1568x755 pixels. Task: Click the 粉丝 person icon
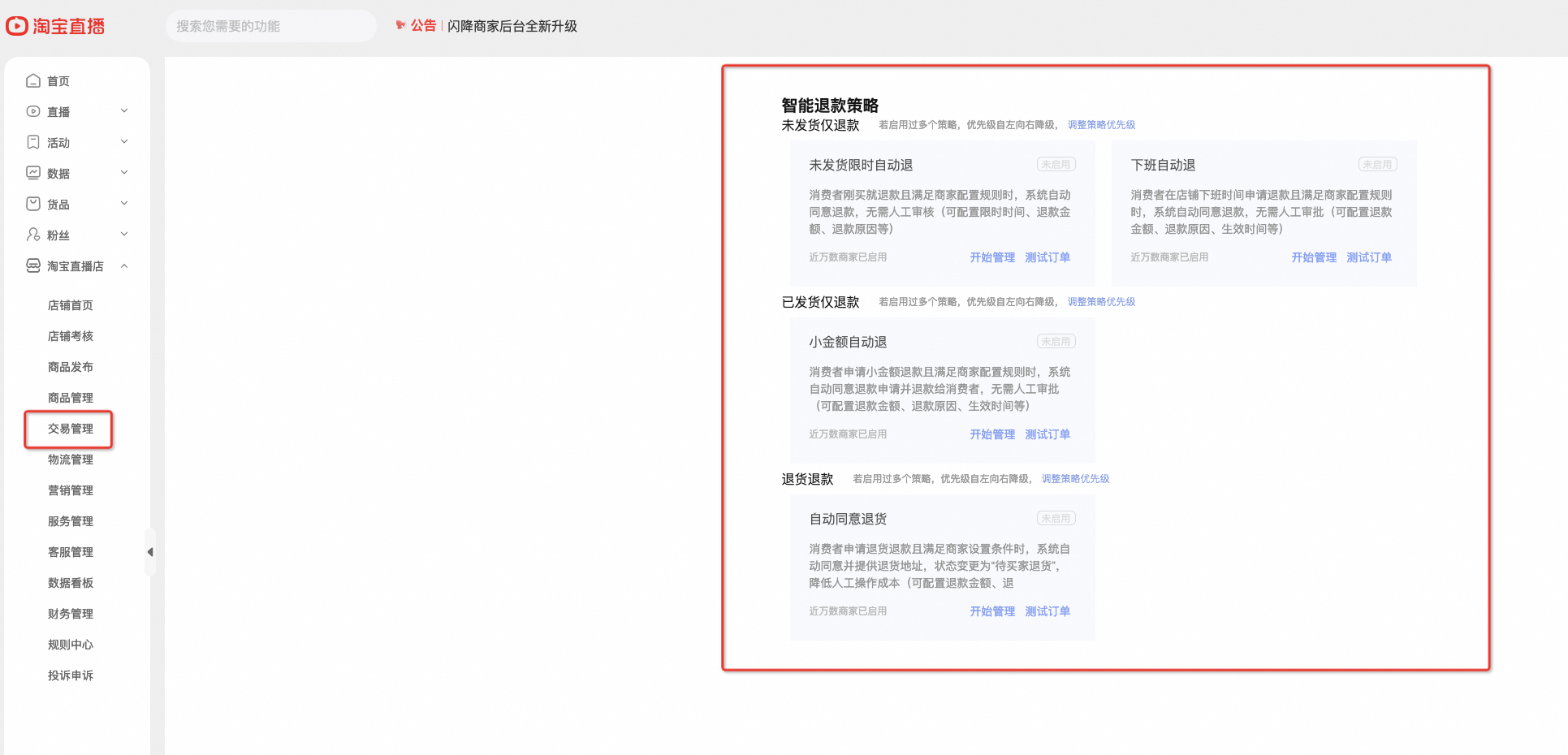click(x=33, y=235)
